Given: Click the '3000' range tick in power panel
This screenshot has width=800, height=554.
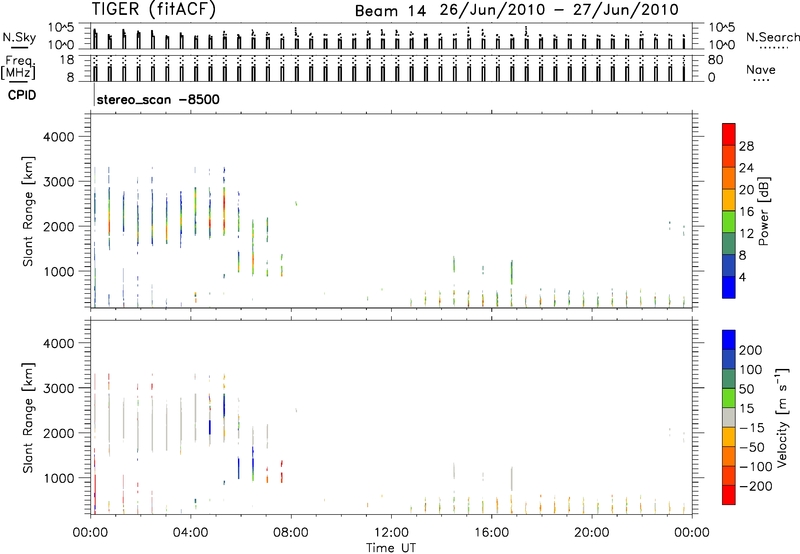Looking at the screenshot, I should (58, 182).
